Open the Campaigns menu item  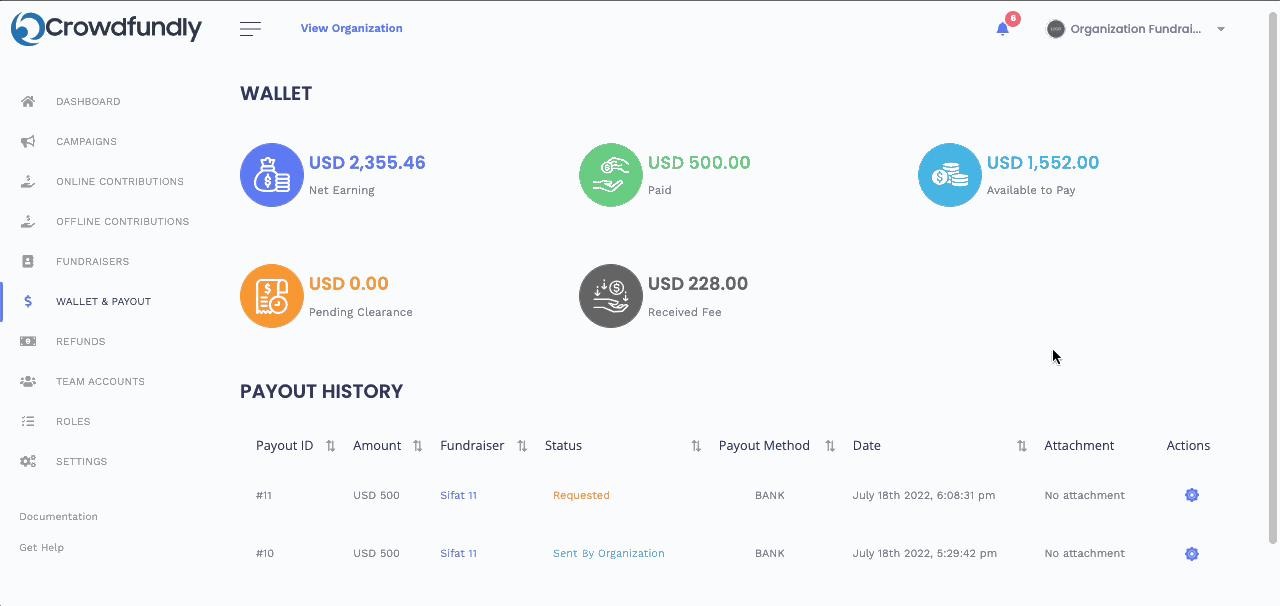[86, 141]
